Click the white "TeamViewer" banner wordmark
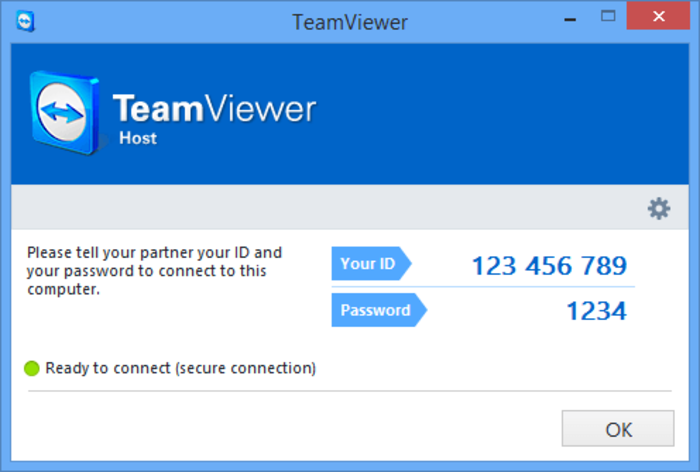Screen dimensions: 700x472 click(214, 109)
